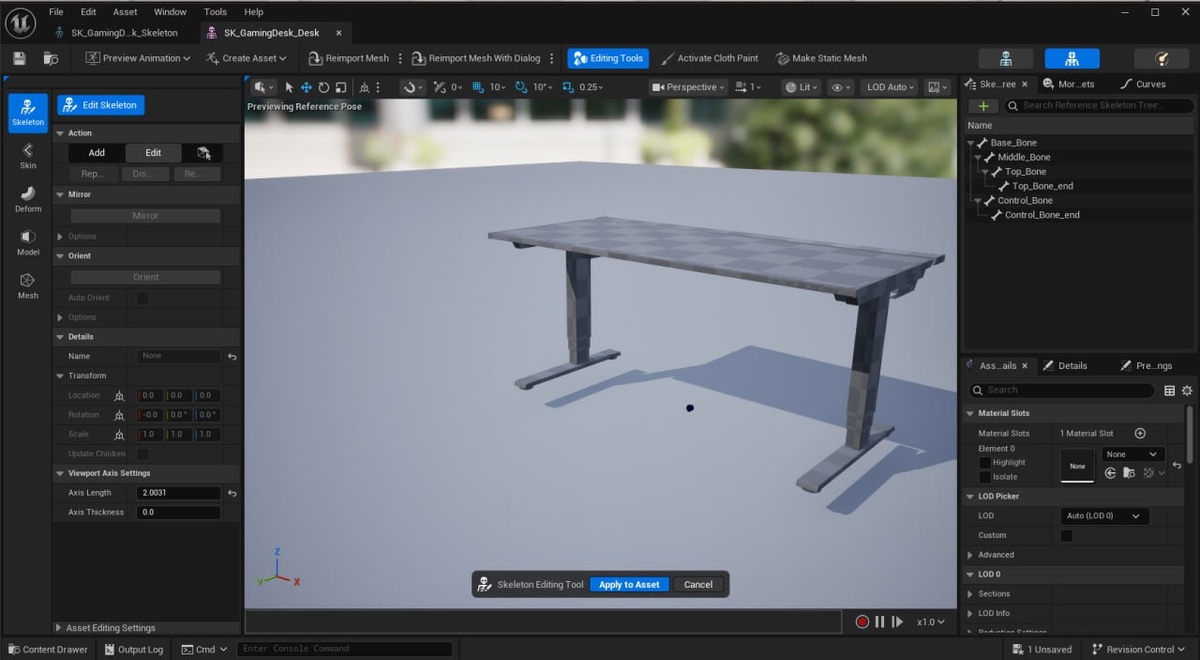Select the pick-in-viewport action icon beside Edit
1200x660 pixels.
click(204, 153)
